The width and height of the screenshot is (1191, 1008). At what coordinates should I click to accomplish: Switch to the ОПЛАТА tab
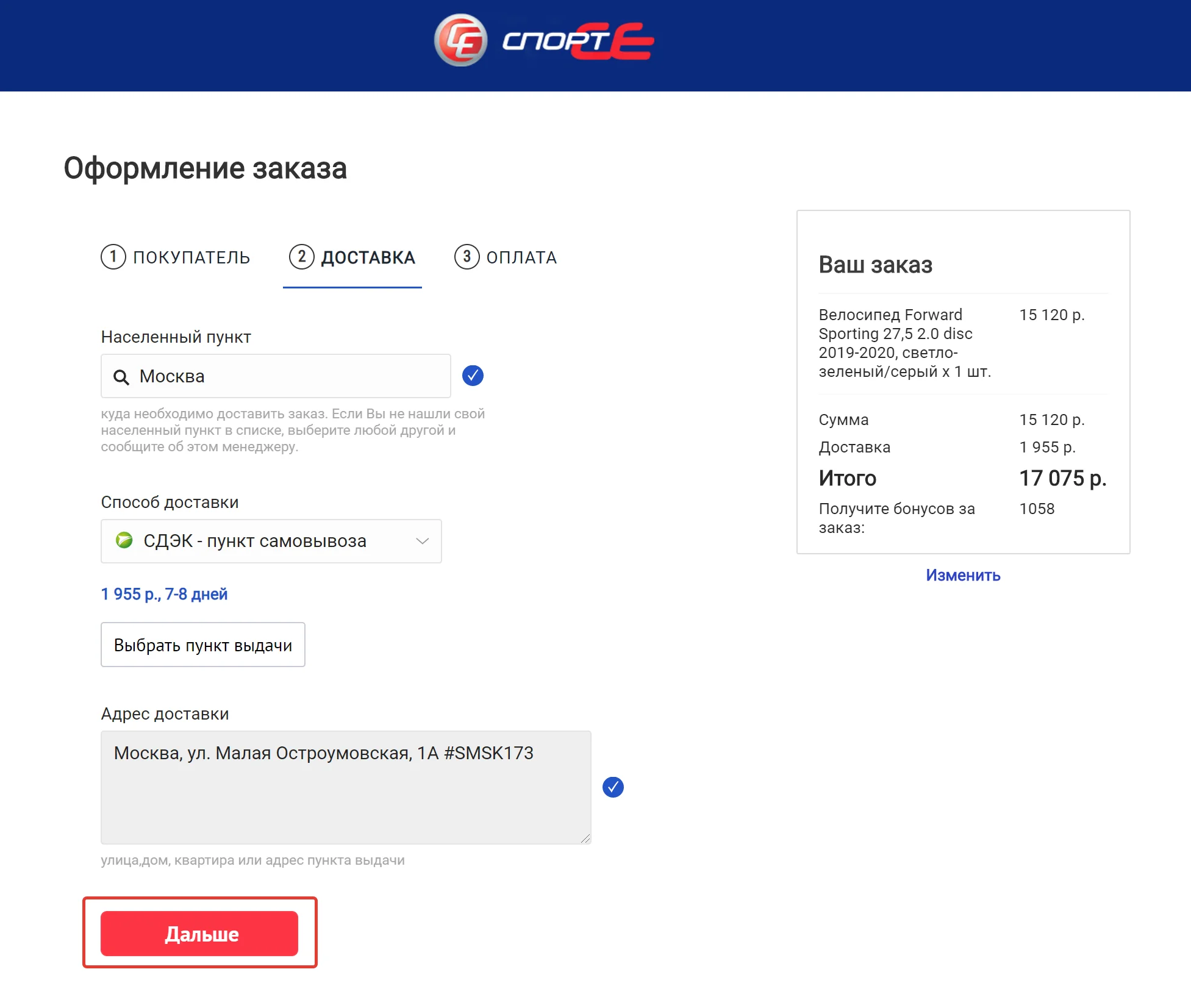pyautogui.click(x=521, y=257)
